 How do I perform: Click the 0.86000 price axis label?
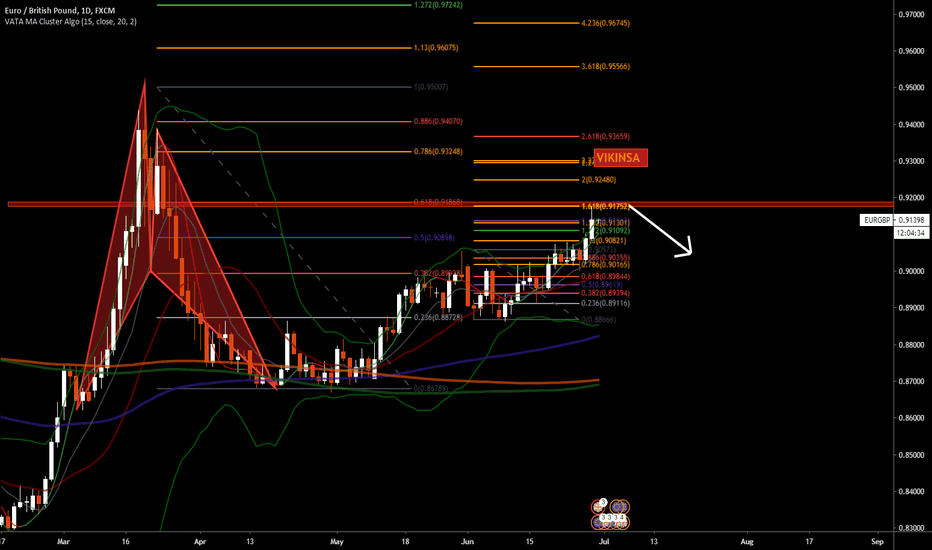pyautogui.click(x=911, y=418)
